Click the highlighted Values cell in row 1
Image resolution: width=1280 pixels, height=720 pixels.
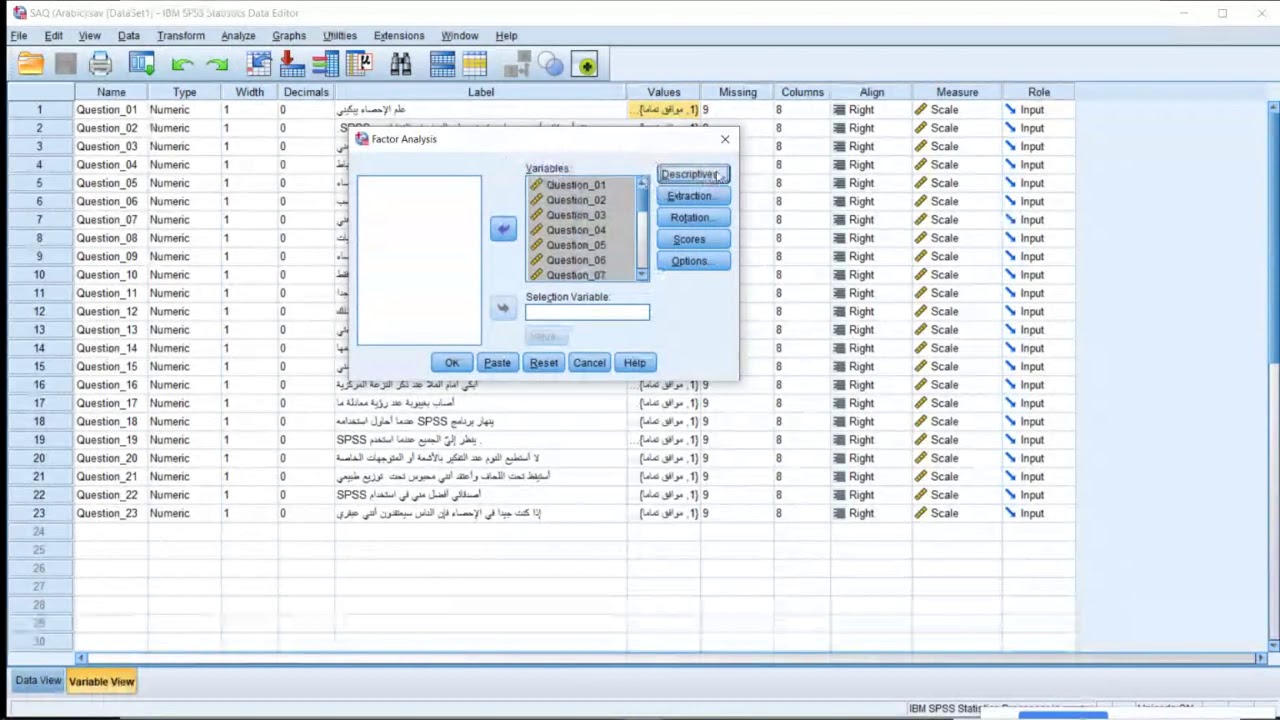tap(663, 110)
